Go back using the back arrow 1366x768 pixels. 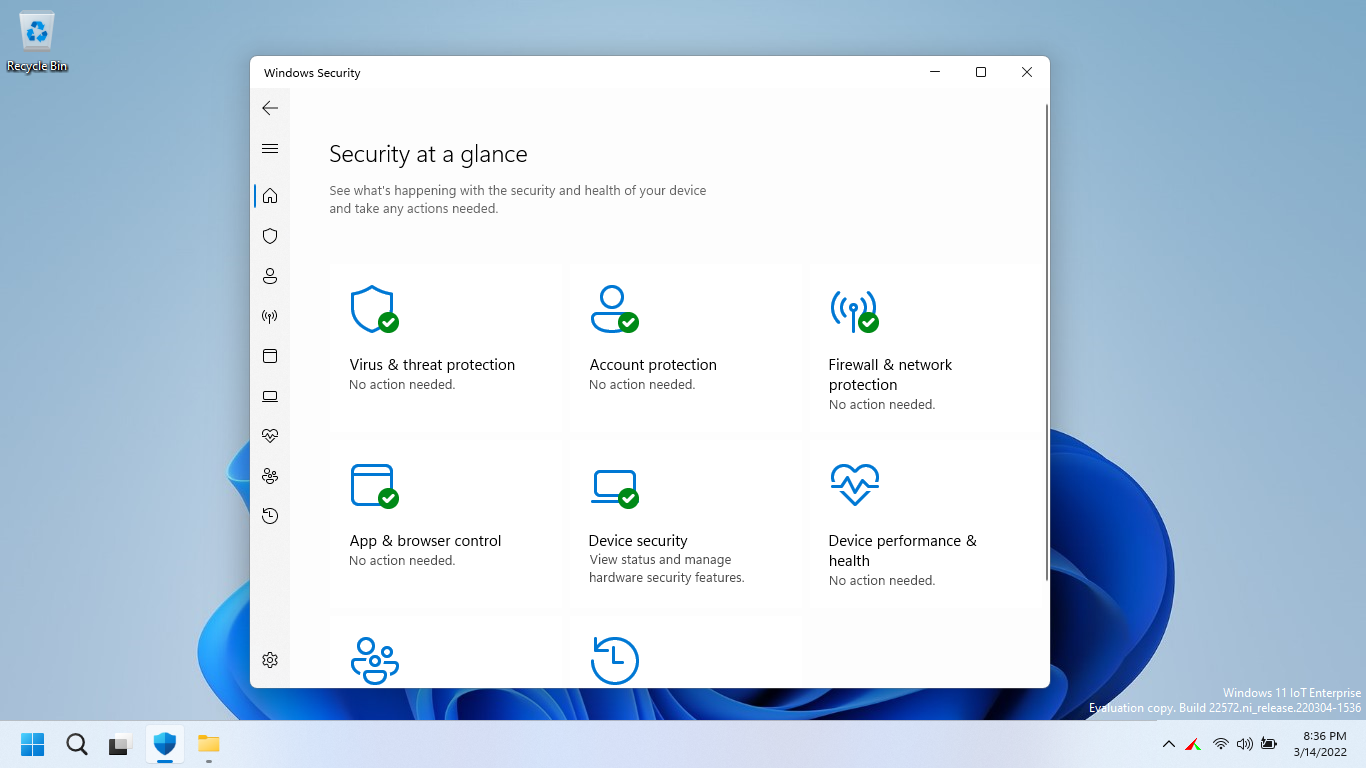pyautogui.click(x=270, y=108)
